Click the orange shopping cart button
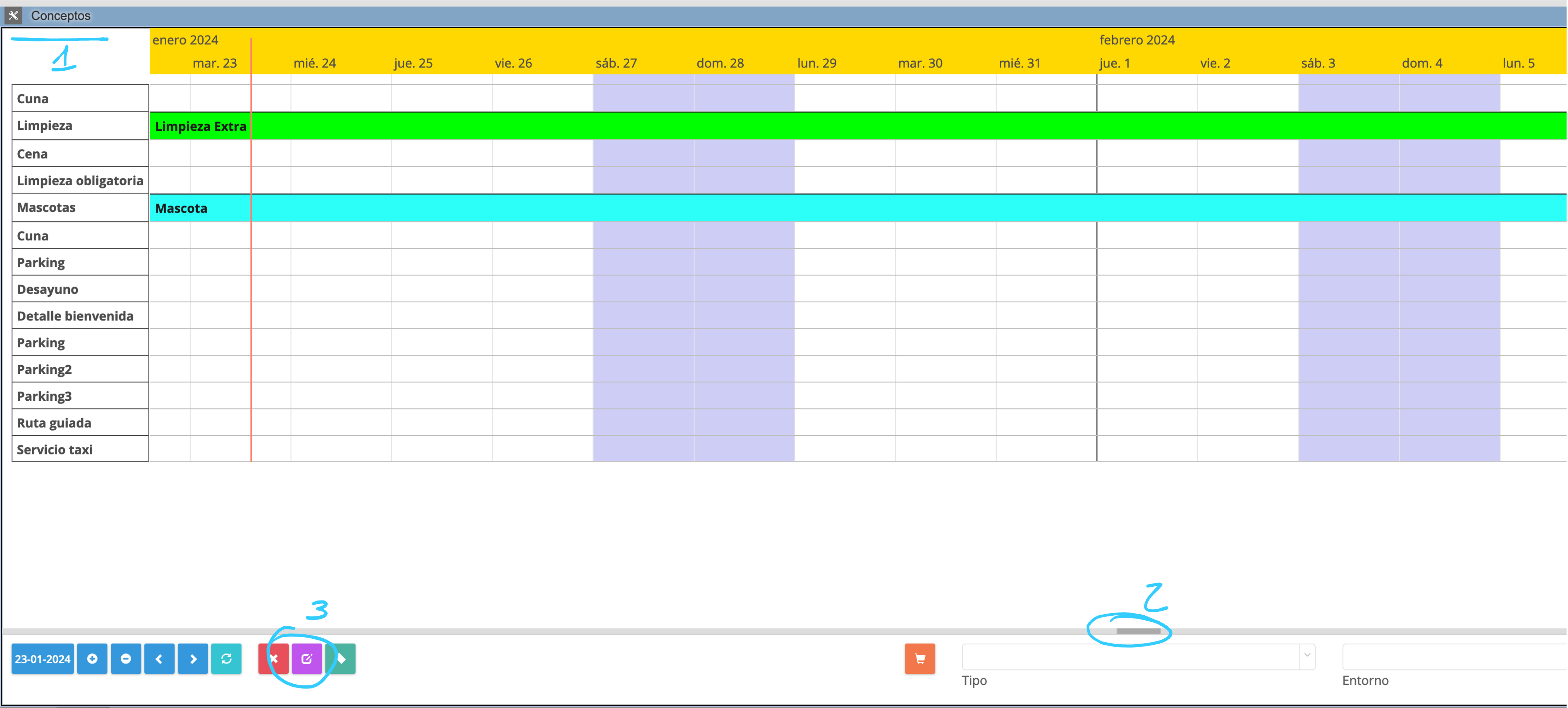Screen dimensions: 1568x708 [919, 659]
